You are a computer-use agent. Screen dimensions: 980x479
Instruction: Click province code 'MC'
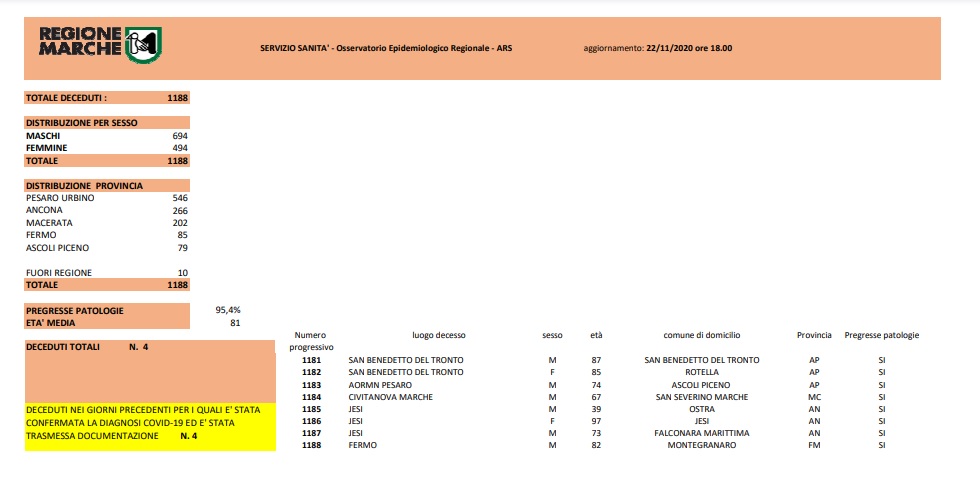click(x=814, y=396)
